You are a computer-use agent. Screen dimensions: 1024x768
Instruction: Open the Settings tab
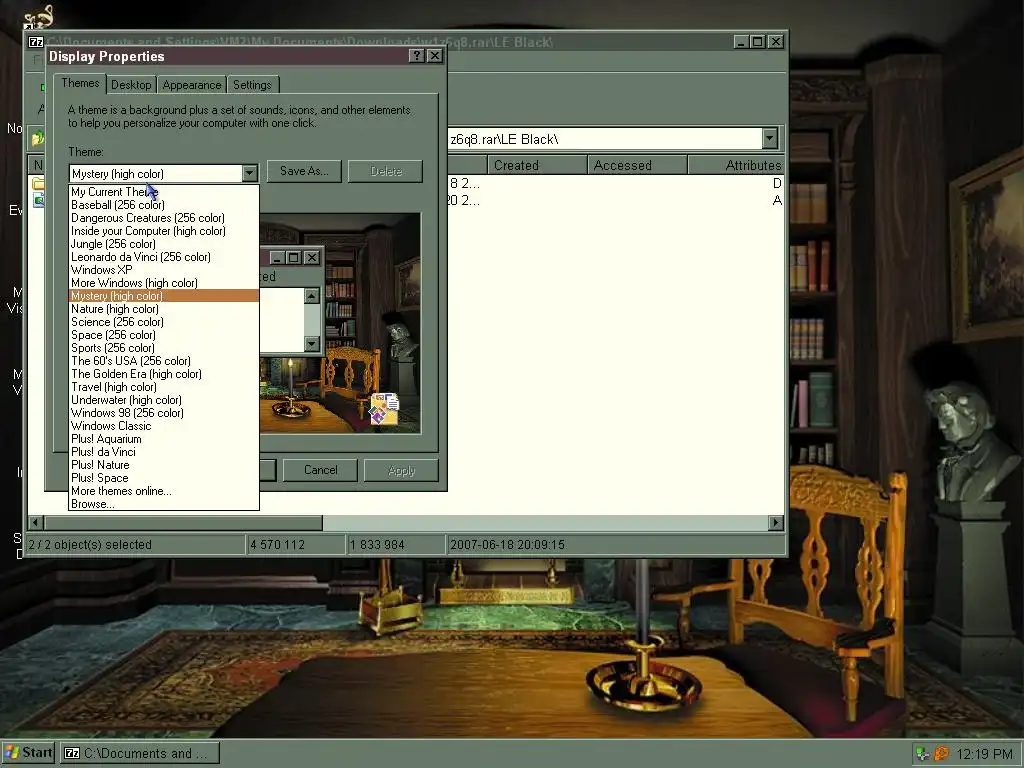252,85
